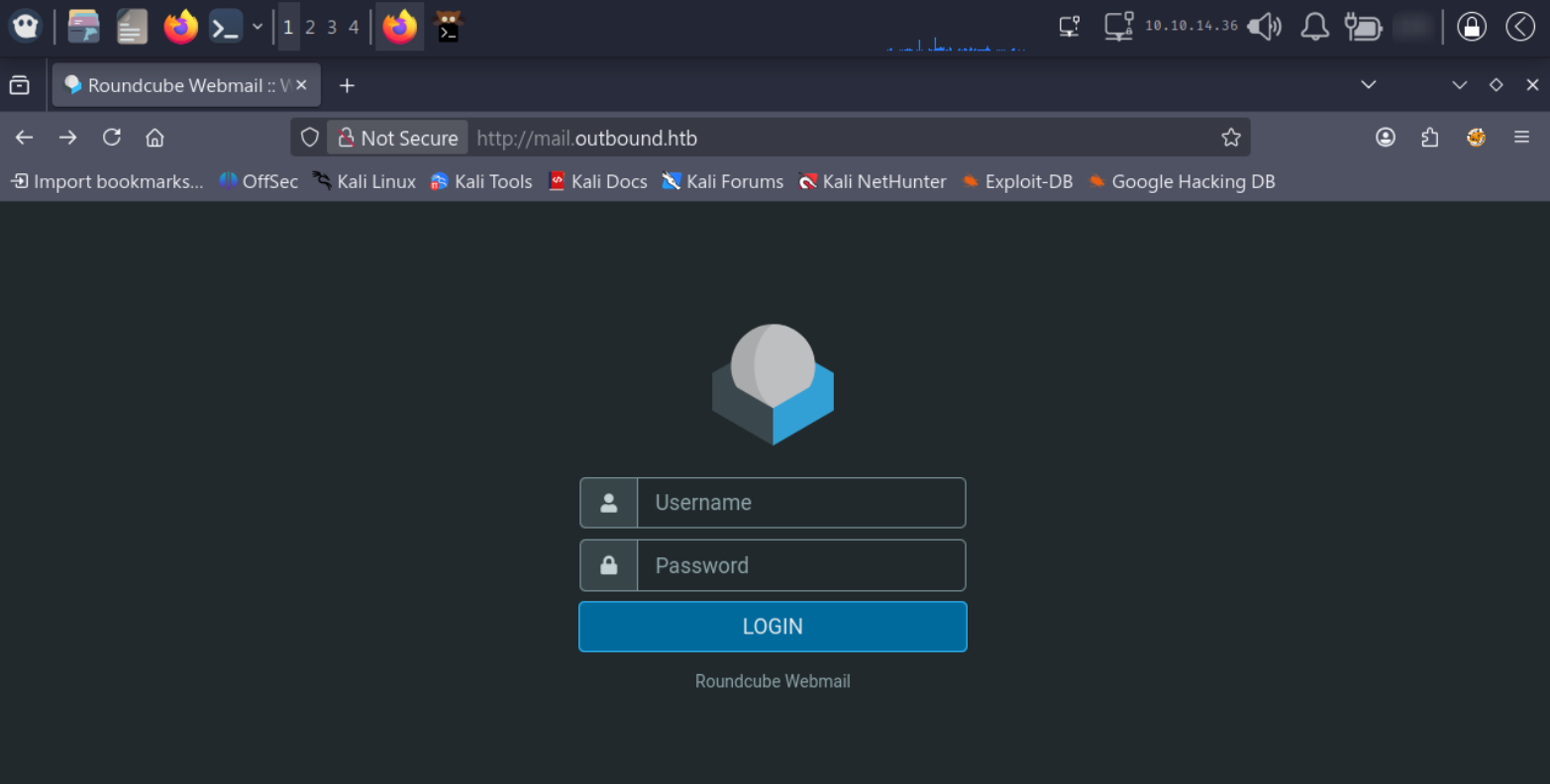
Task: Open a new browser tab
Action: 347,85
